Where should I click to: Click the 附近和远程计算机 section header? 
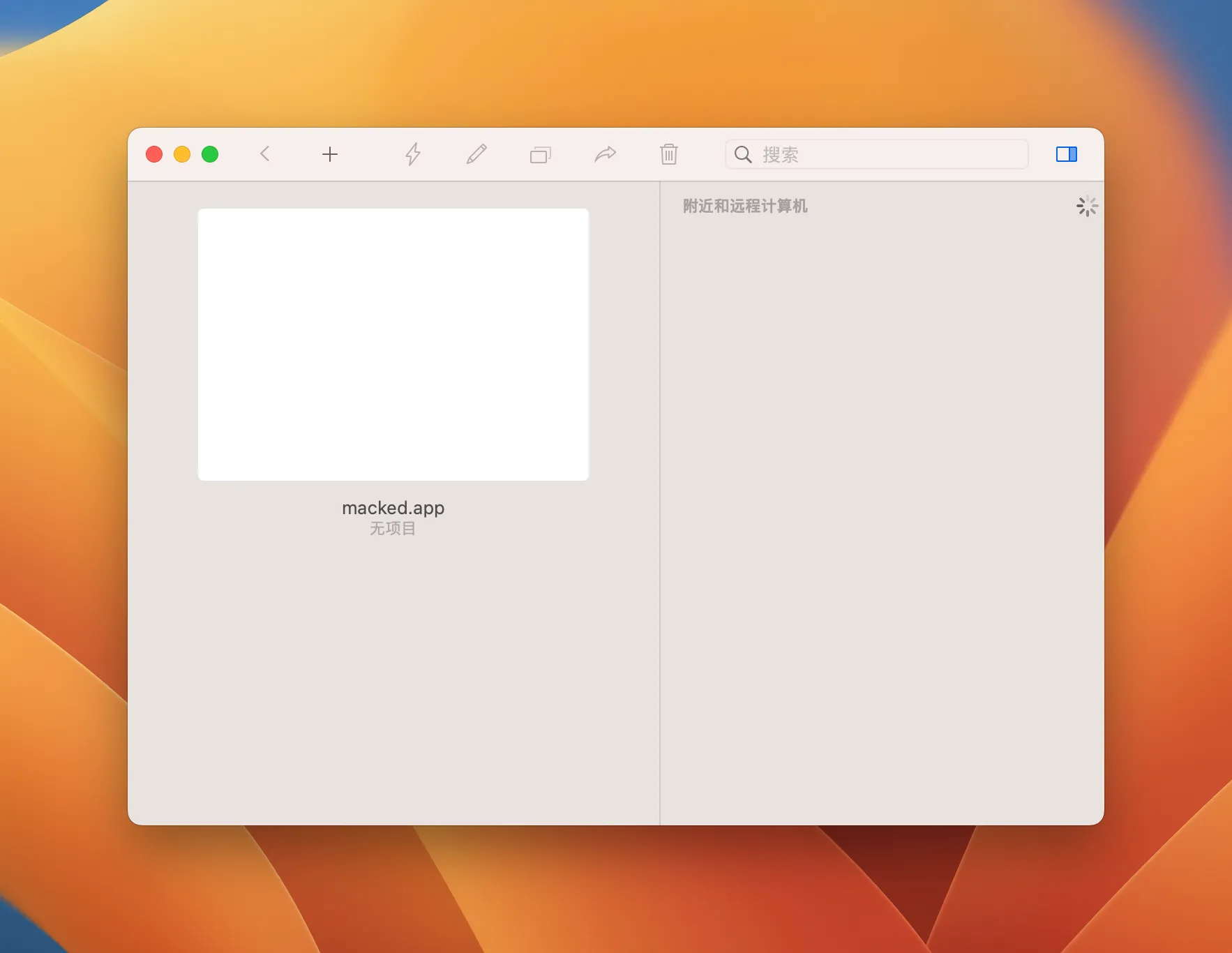[744, 206]
